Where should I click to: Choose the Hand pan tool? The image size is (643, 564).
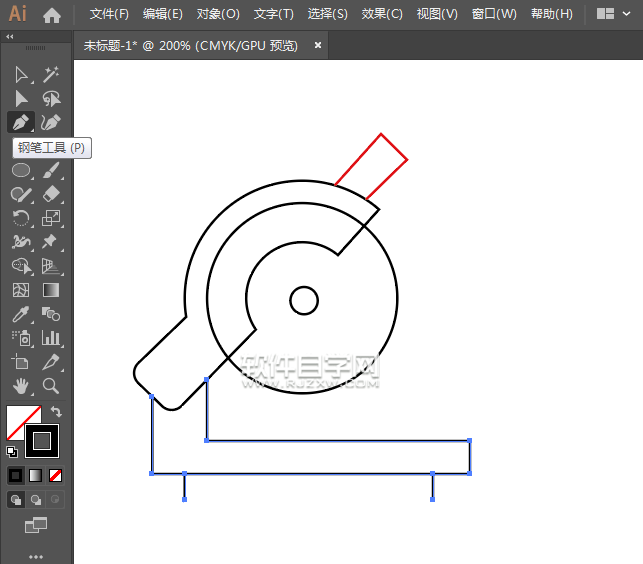[x=21, y=386]
